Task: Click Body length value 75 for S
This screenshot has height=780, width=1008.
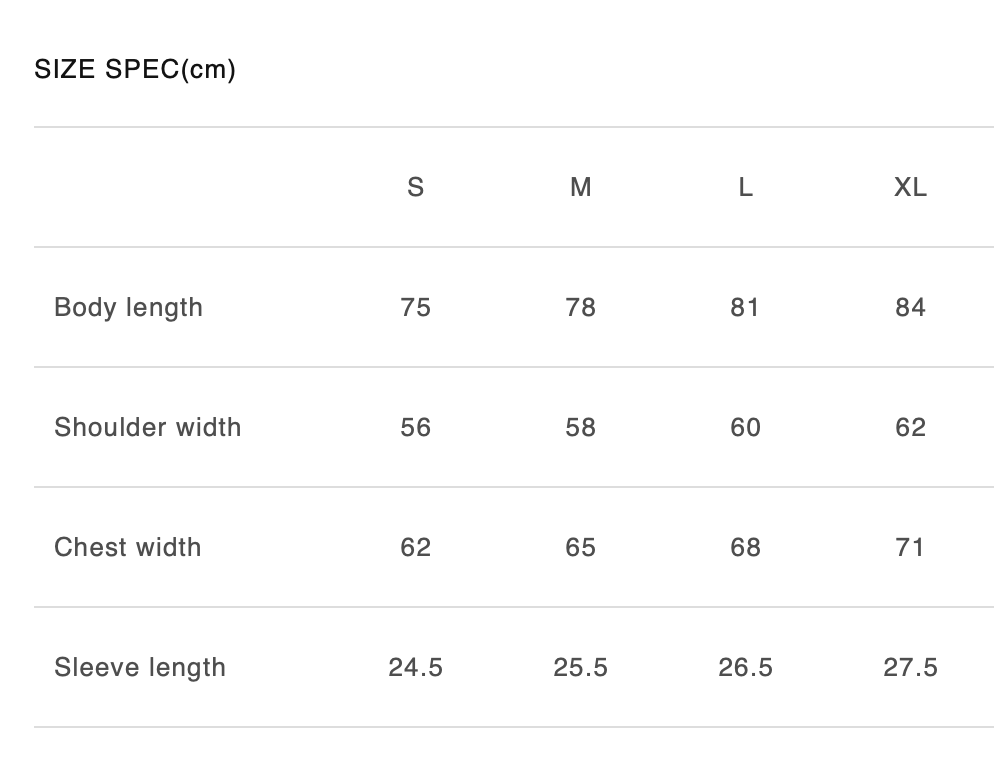Action: click(x=415, y=307)
